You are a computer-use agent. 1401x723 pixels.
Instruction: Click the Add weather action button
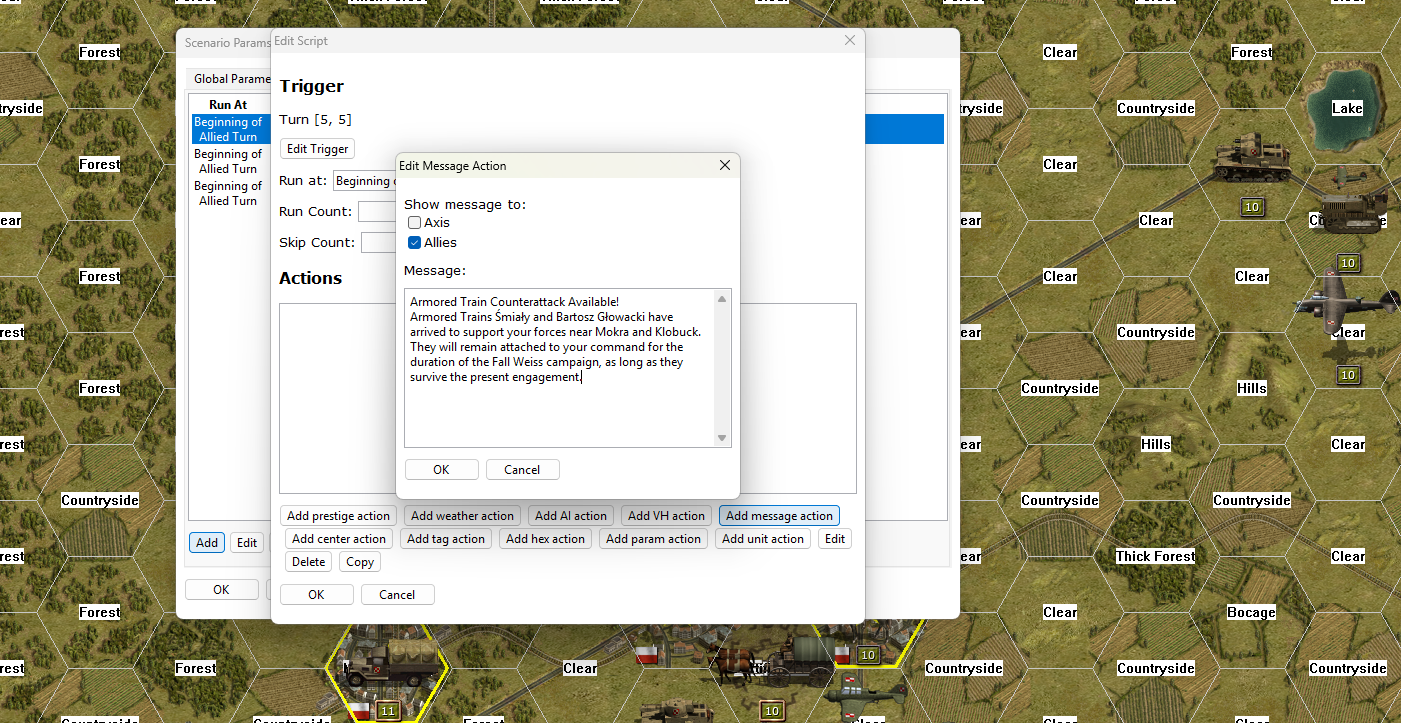(462, 516)
